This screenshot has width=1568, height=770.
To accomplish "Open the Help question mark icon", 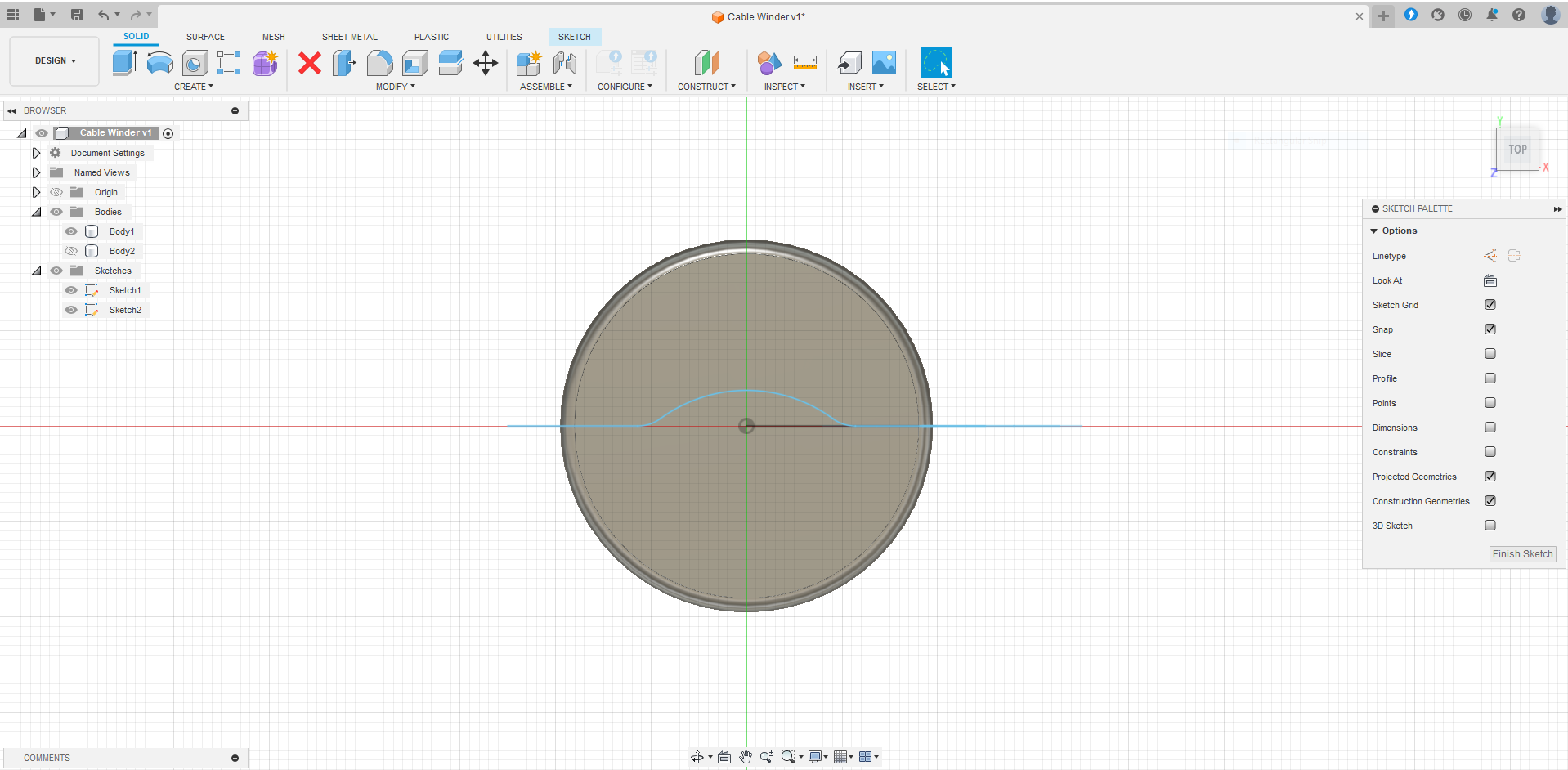I will tap(1519, 15).
